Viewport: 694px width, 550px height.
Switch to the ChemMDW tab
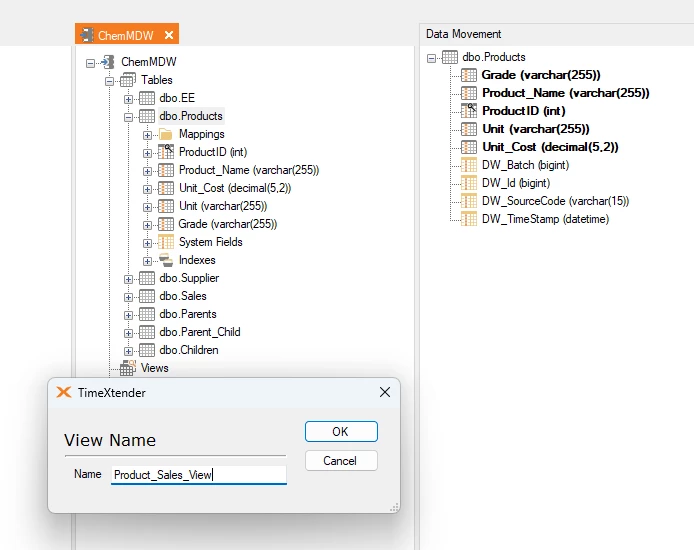point(127,34)
